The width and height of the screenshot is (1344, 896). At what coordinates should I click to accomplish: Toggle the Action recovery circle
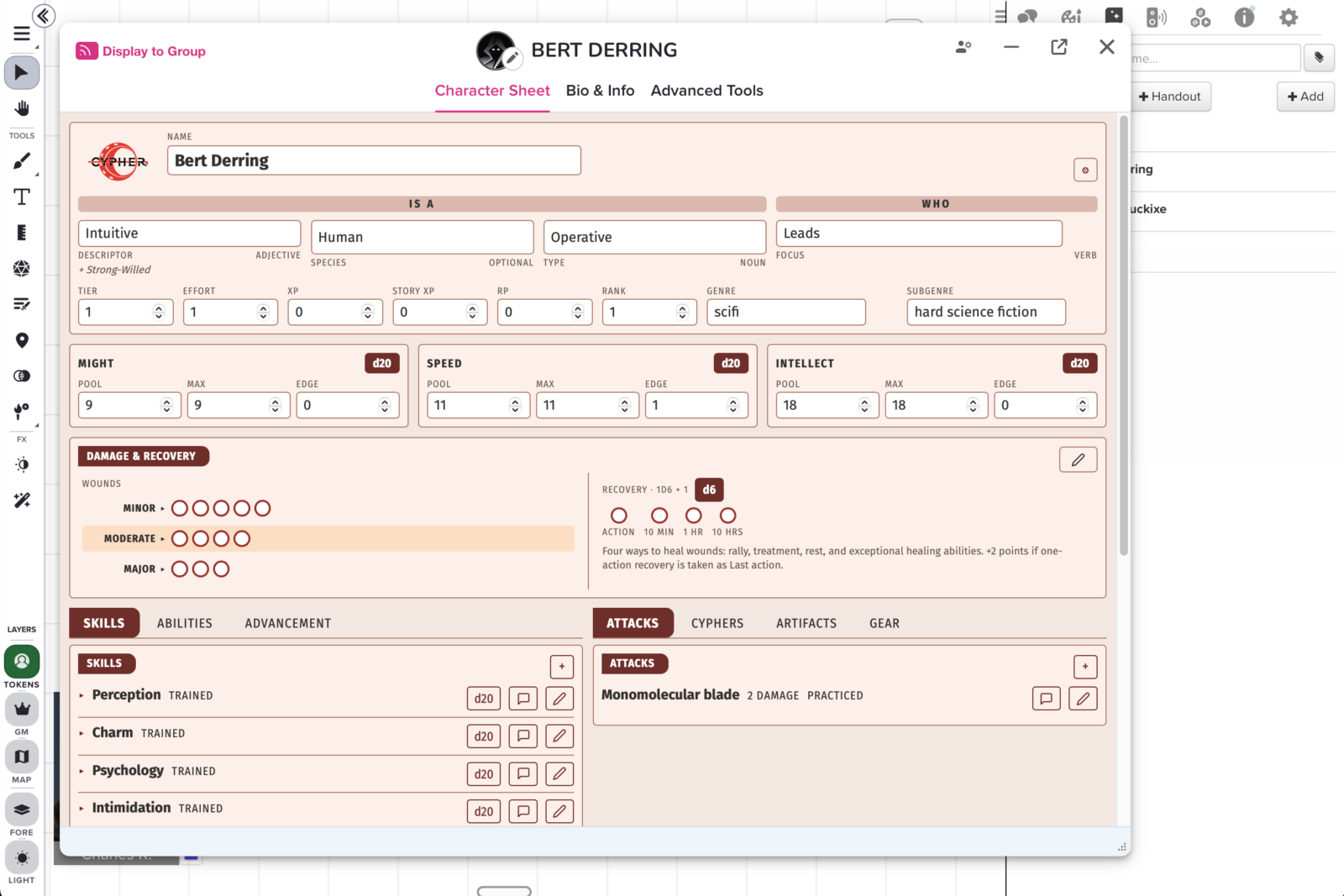pos(619,515)
